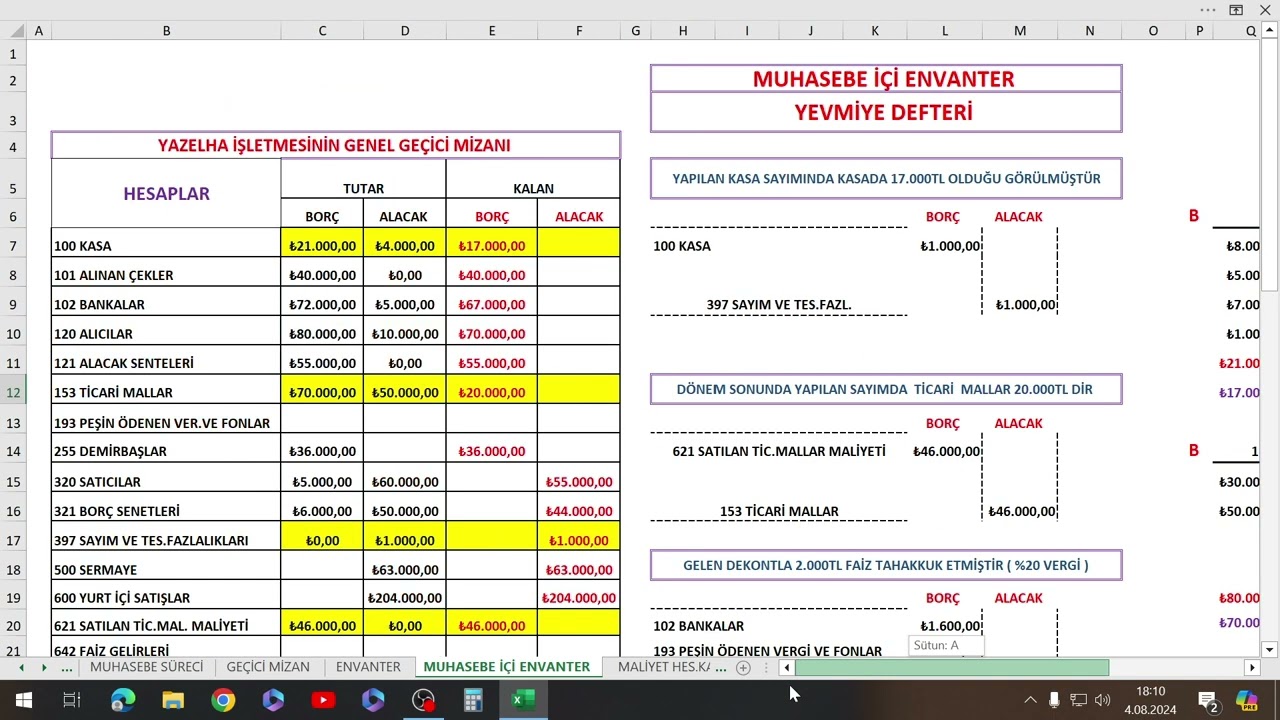The width and height of the screenshot is (1280, 720).
Task: Click the horizontal scrollbar right arrow
Action: coord(1252,667)
